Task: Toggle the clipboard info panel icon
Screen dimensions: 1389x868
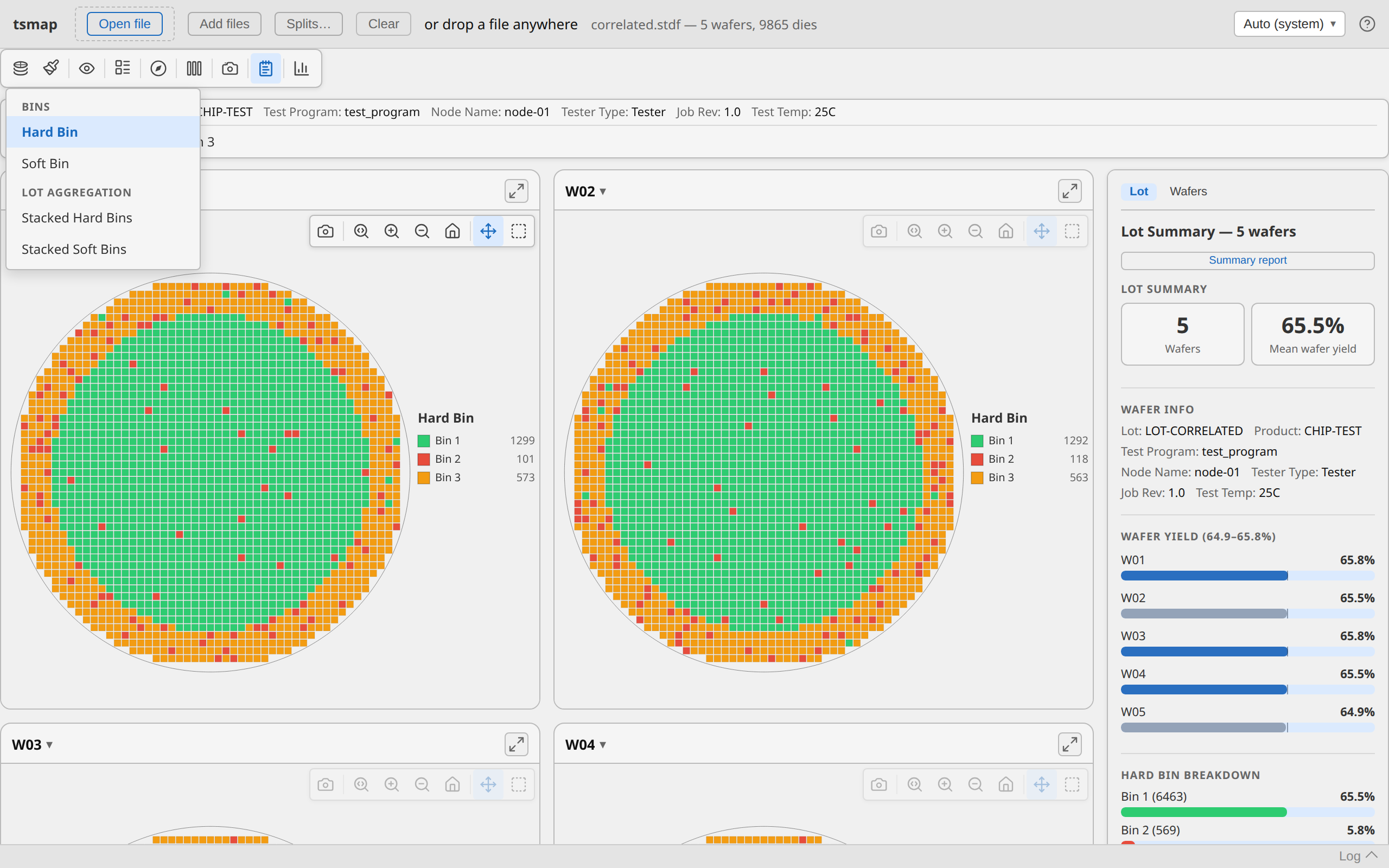Action: [266, 68]
